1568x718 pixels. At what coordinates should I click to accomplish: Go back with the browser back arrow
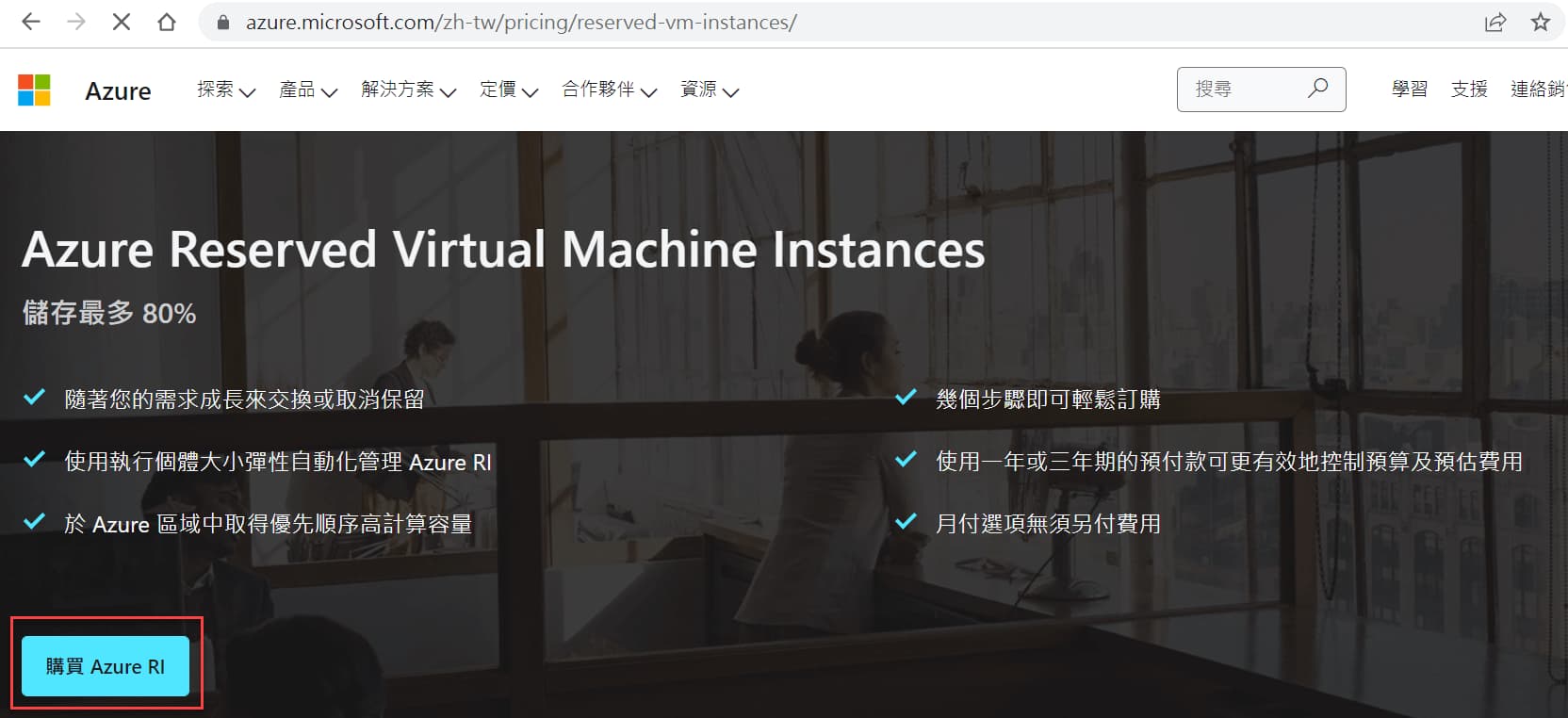31,22
